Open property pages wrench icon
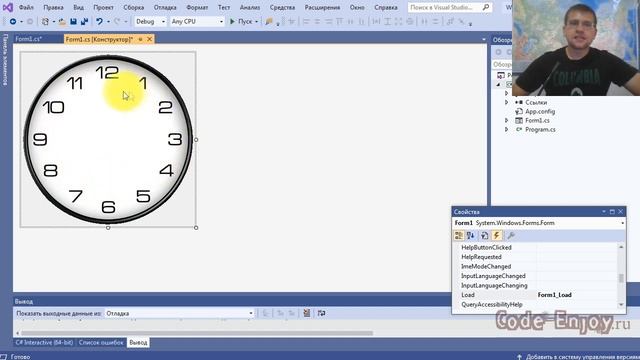Screen dimensions: 640x360 tap(511, 235)
